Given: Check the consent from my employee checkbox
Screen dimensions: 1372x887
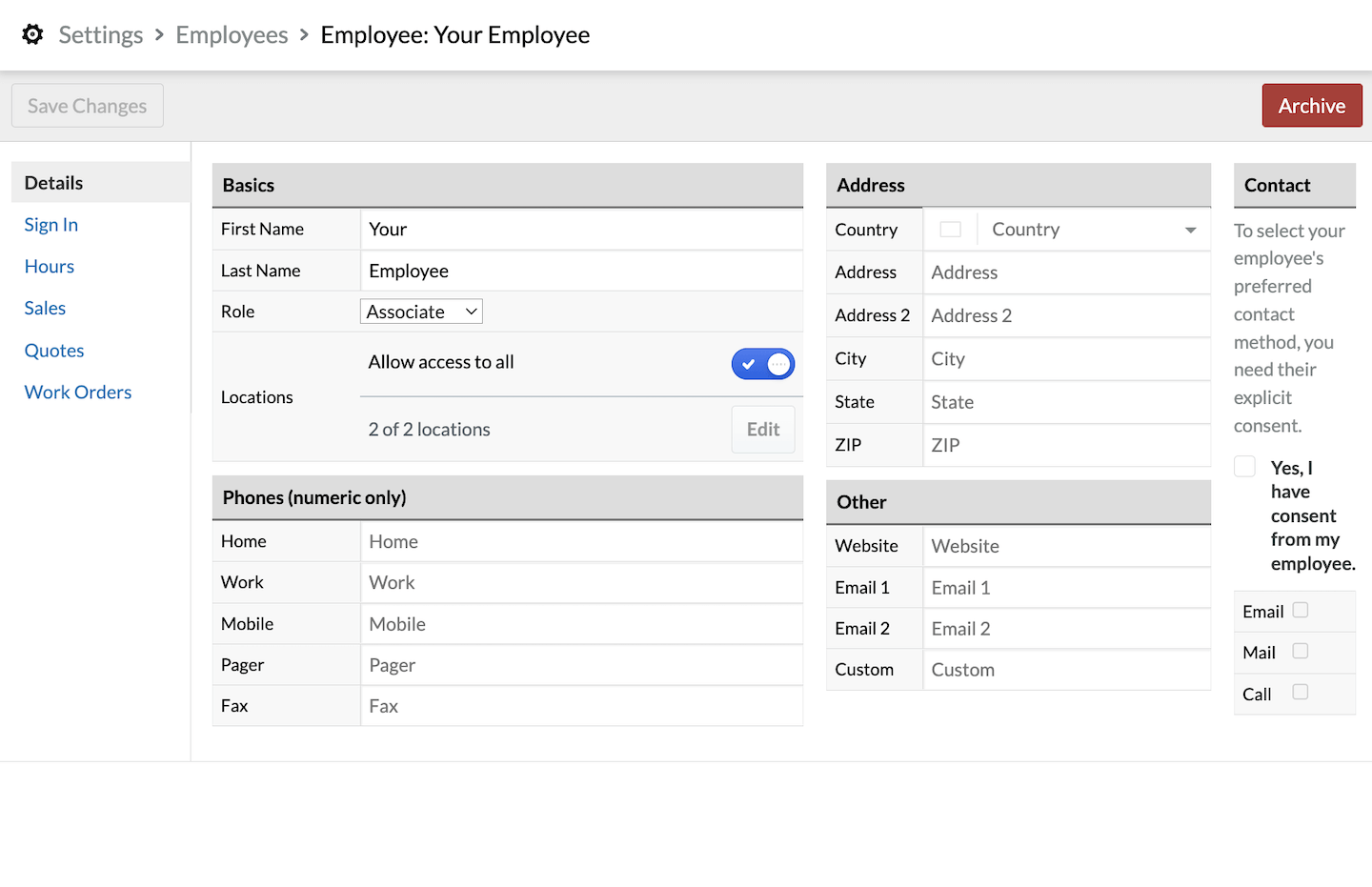Looking at the screenshot, I should pos(1244,467).
